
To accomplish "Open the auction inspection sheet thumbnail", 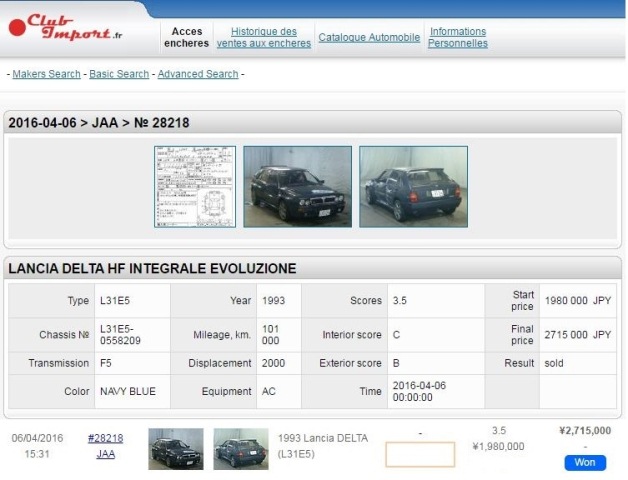I will point(195,187).
